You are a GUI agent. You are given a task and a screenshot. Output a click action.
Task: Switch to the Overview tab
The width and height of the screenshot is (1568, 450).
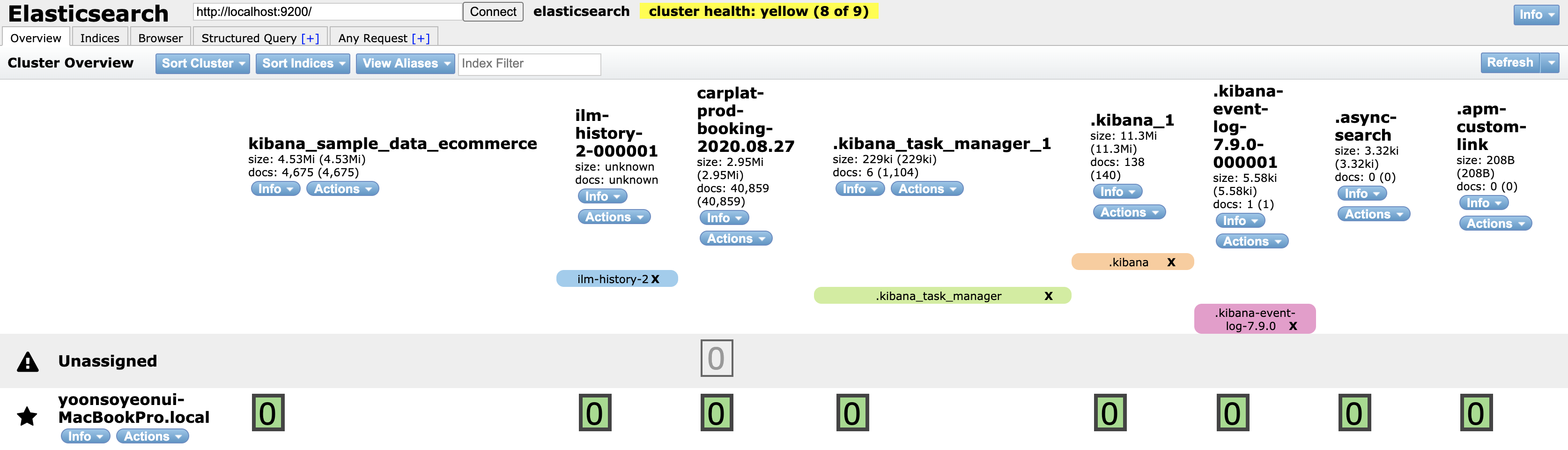click(35, 38)
